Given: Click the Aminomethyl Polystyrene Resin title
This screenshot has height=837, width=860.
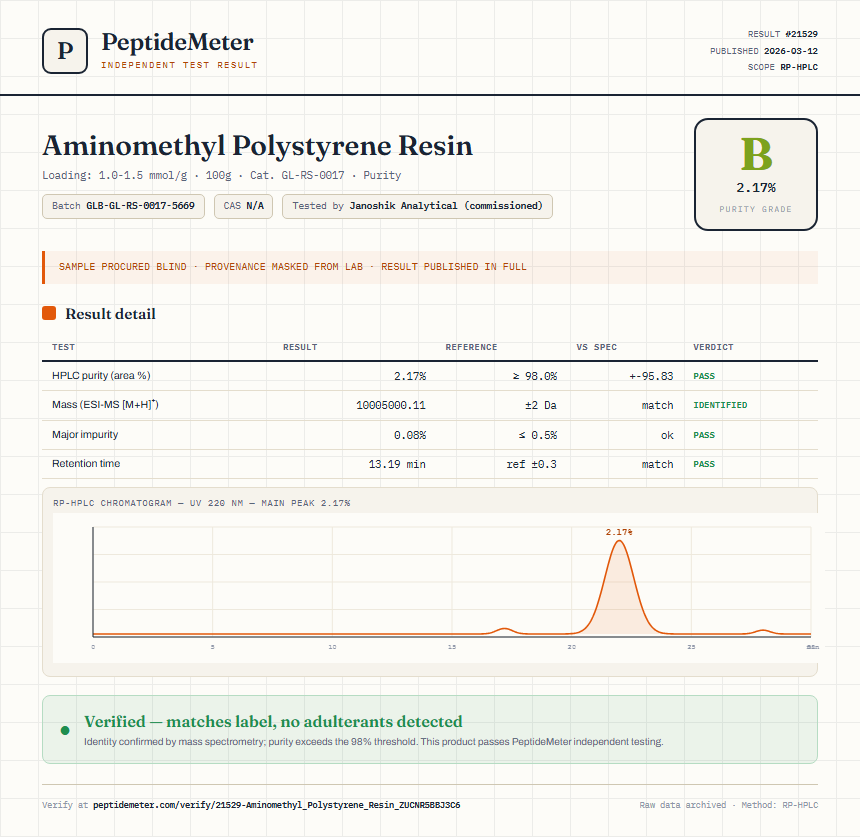Looking at the screenshot, I should click(x=258, y=146).
